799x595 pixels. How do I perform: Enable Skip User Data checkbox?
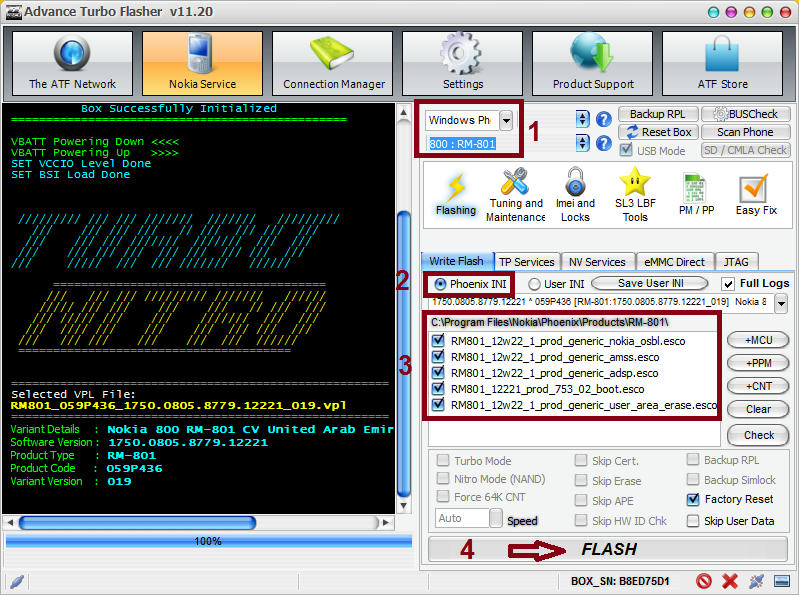693,521
